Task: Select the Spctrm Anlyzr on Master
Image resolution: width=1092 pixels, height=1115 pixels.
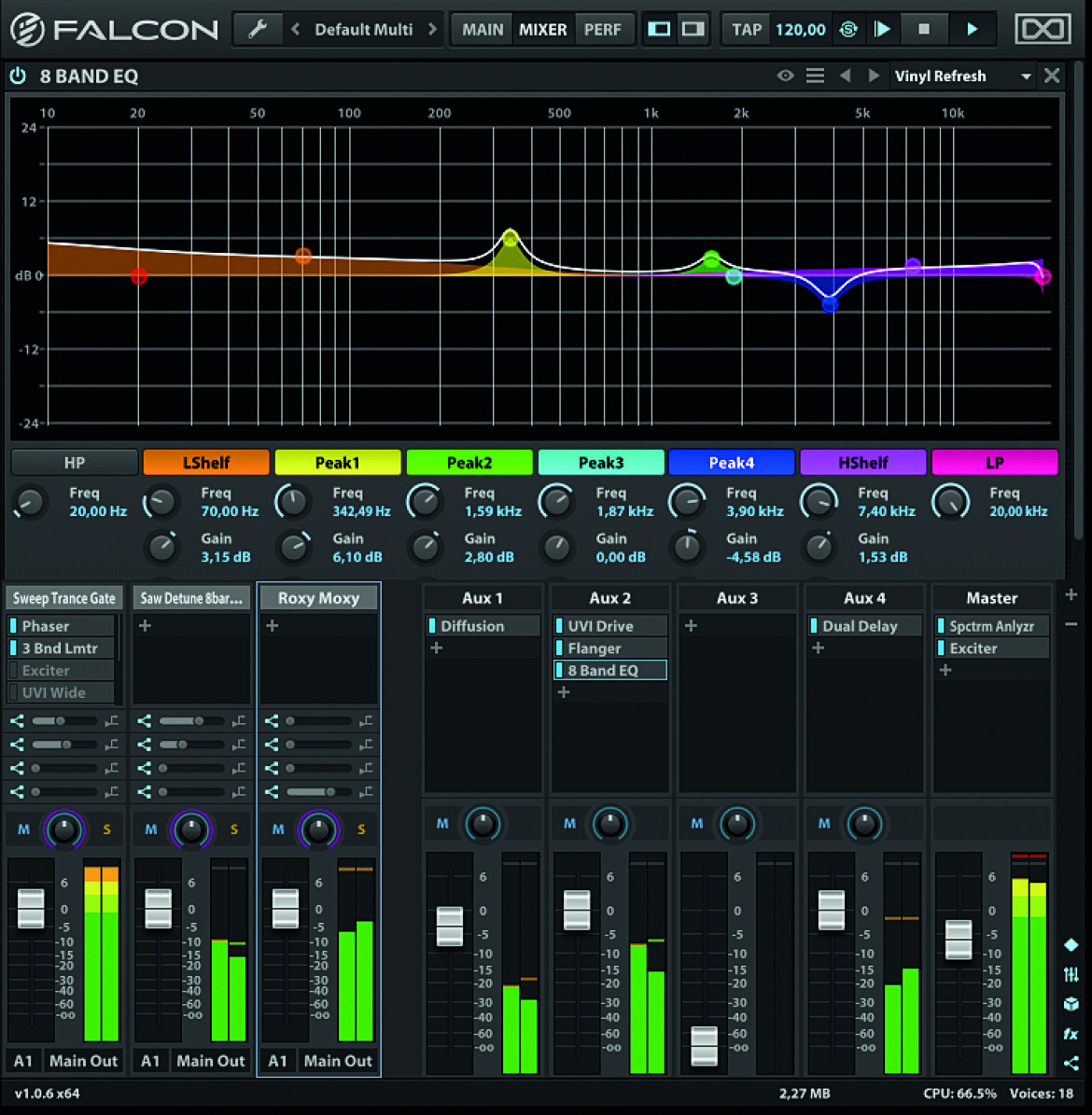Action: (992, 626)
